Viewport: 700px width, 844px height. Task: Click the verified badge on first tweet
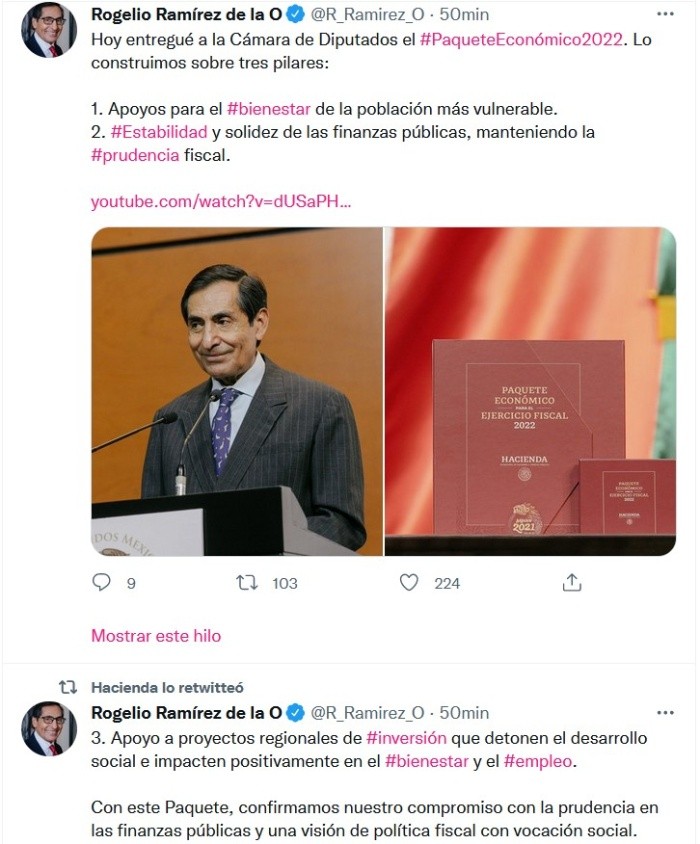tap(295, 15)
